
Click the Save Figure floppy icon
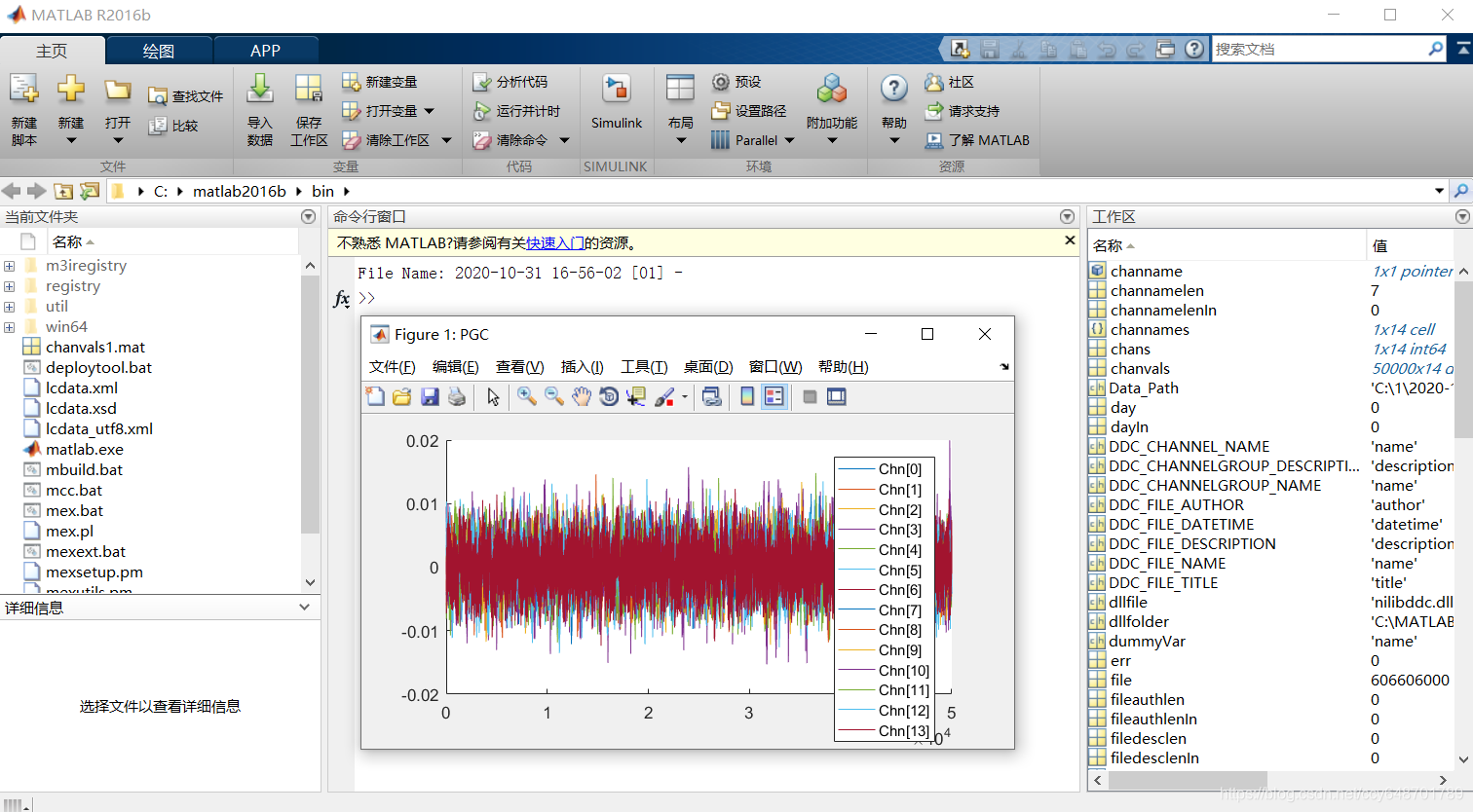(x=430, y=396)
